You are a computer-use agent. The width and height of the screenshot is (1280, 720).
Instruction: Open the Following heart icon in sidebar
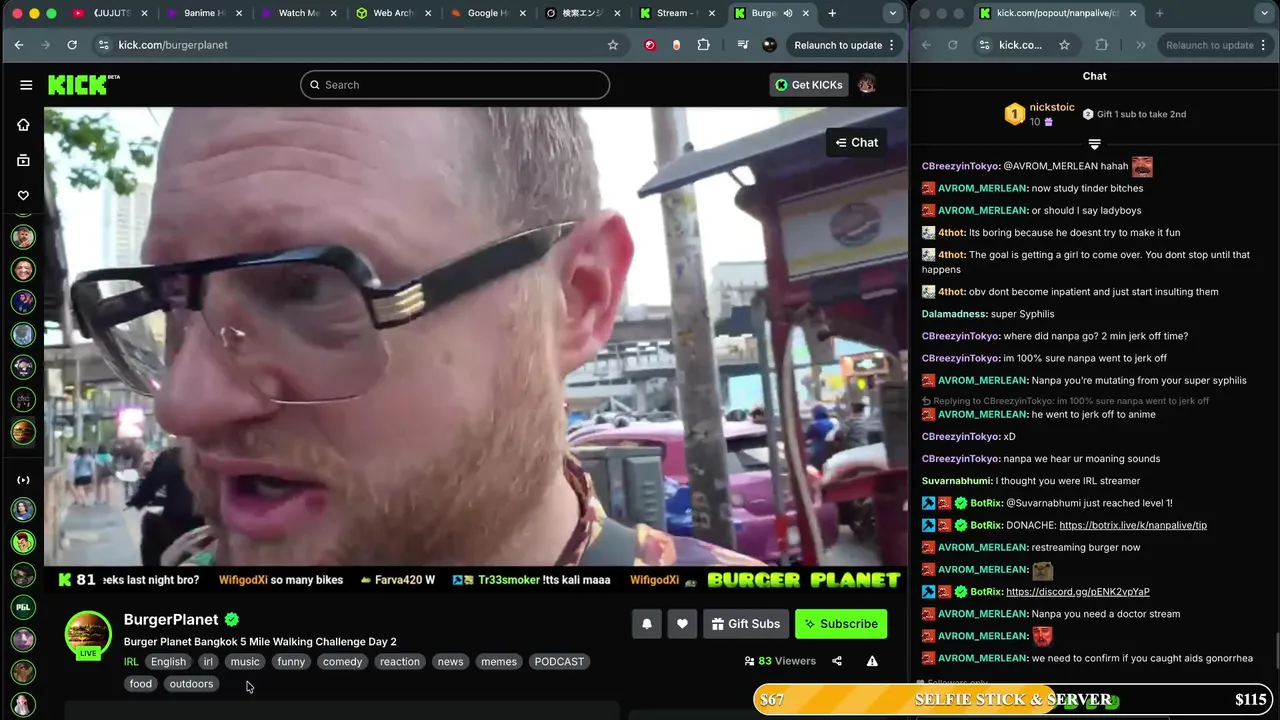(x=23, y=195)
